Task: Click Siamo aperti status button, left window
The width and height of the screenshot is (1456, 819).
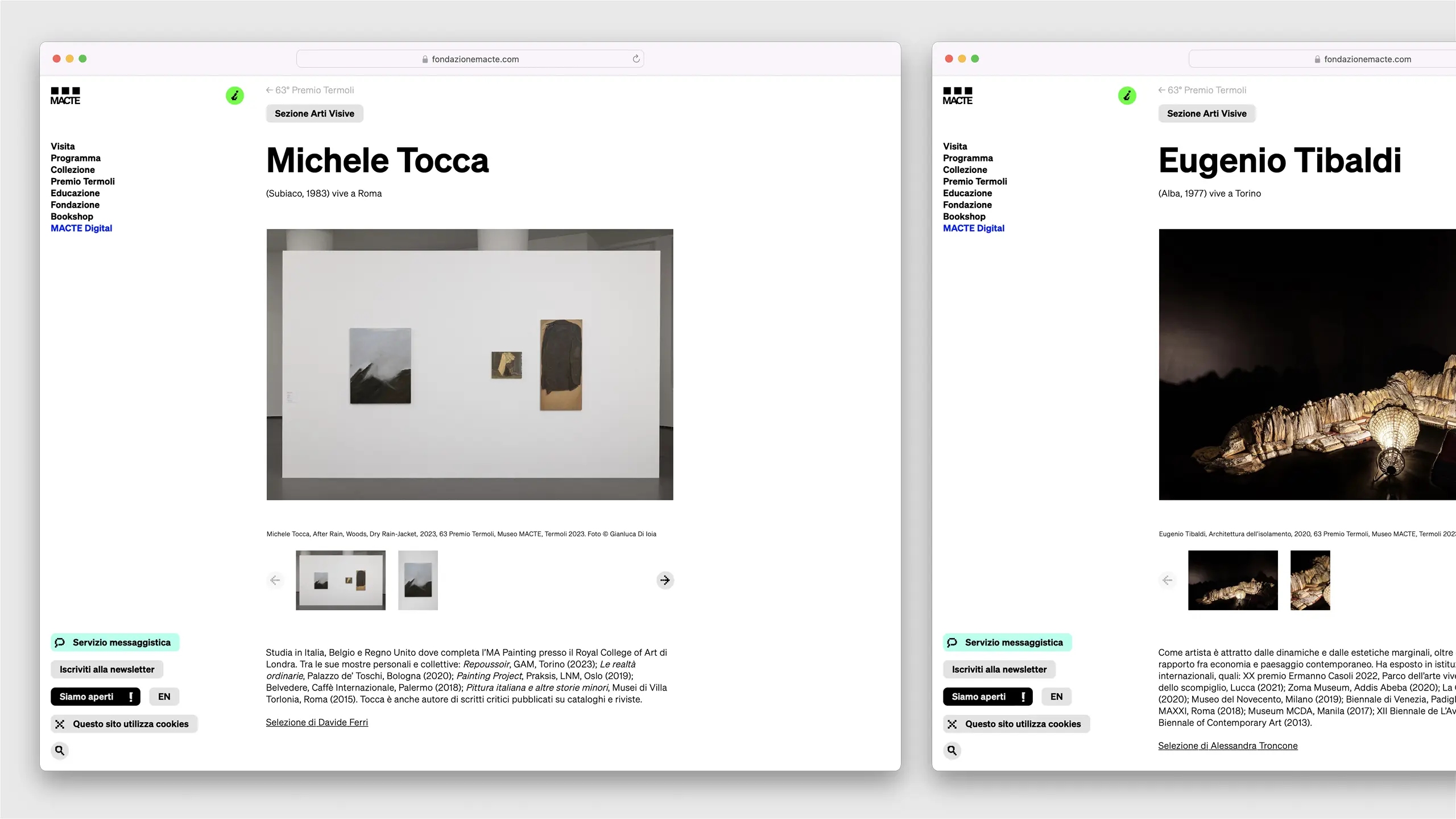Action: coord(95,697)
